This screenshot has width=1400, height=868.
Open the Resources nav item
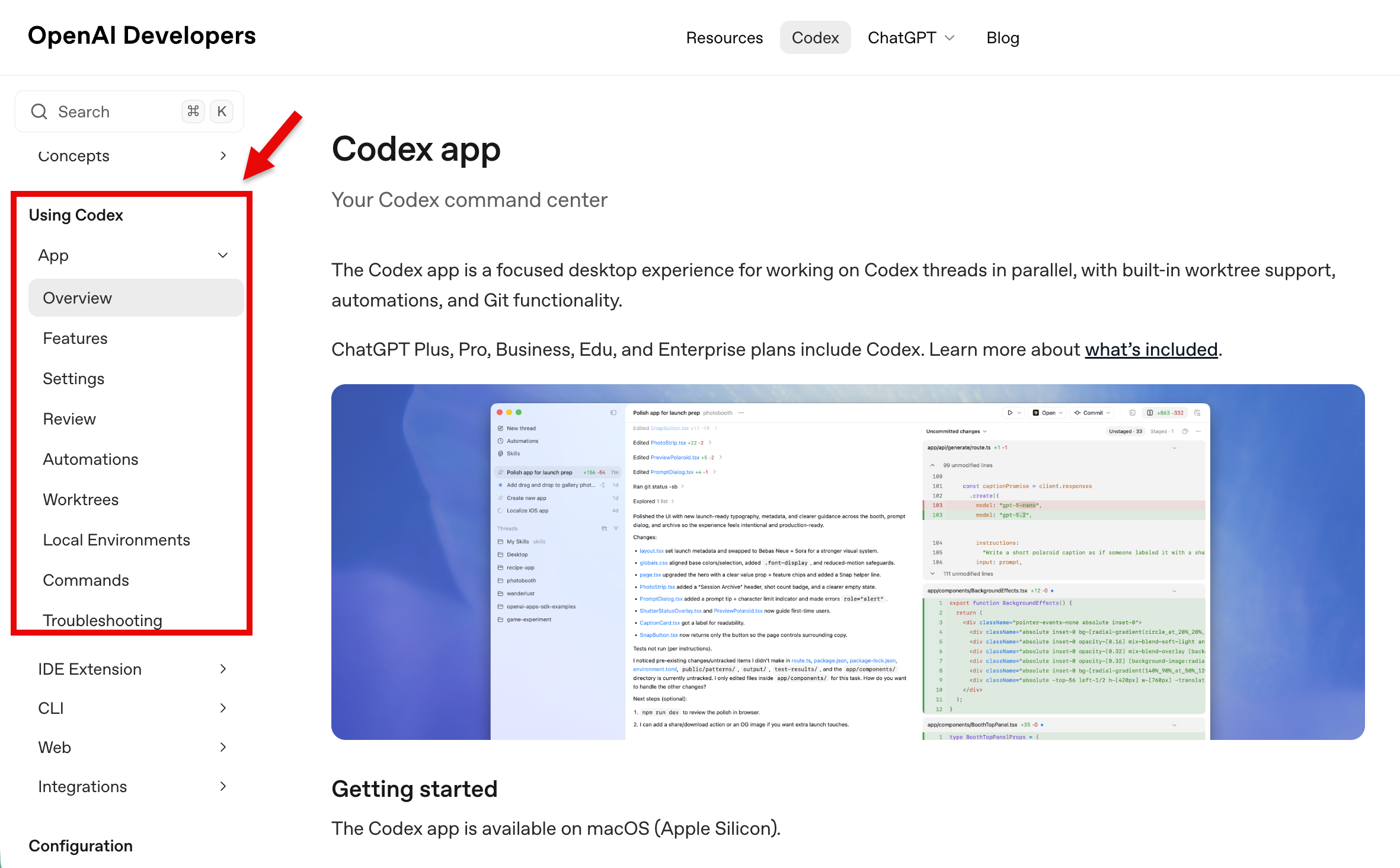[724, 38]
